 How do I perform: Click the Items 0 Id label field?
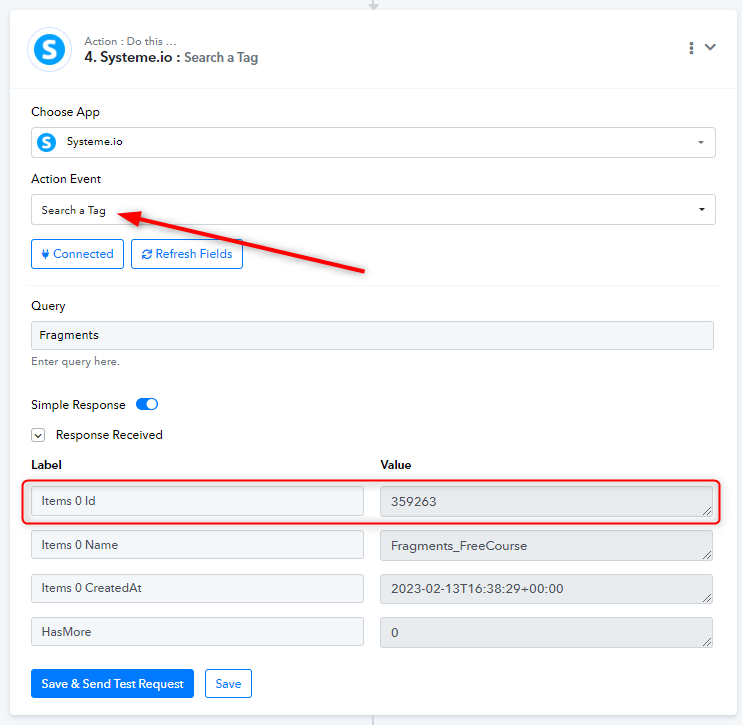click(x=197, y=501)
